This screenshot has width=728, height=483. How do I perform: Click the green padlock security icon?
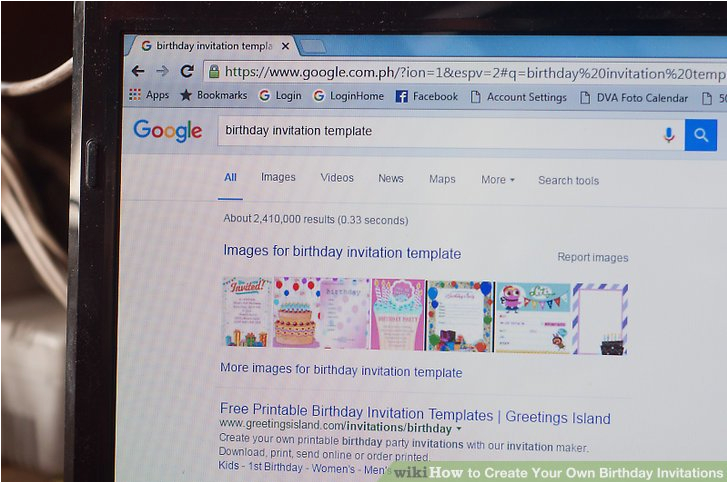tap(214, 71)
